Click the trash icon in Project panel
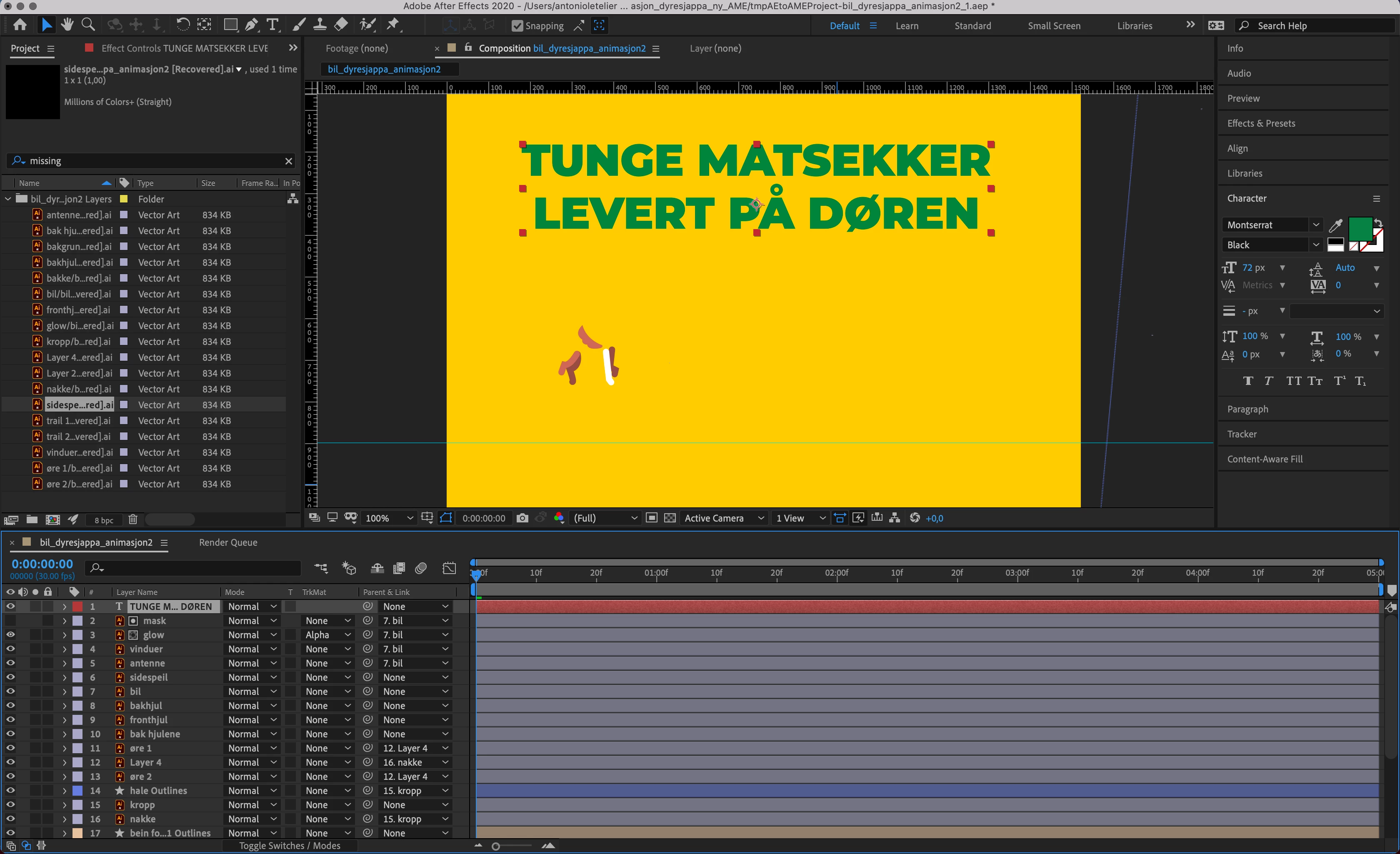The width and height of the screenshot is (1400, 854). pyautogui.click(x=133, y=519)
